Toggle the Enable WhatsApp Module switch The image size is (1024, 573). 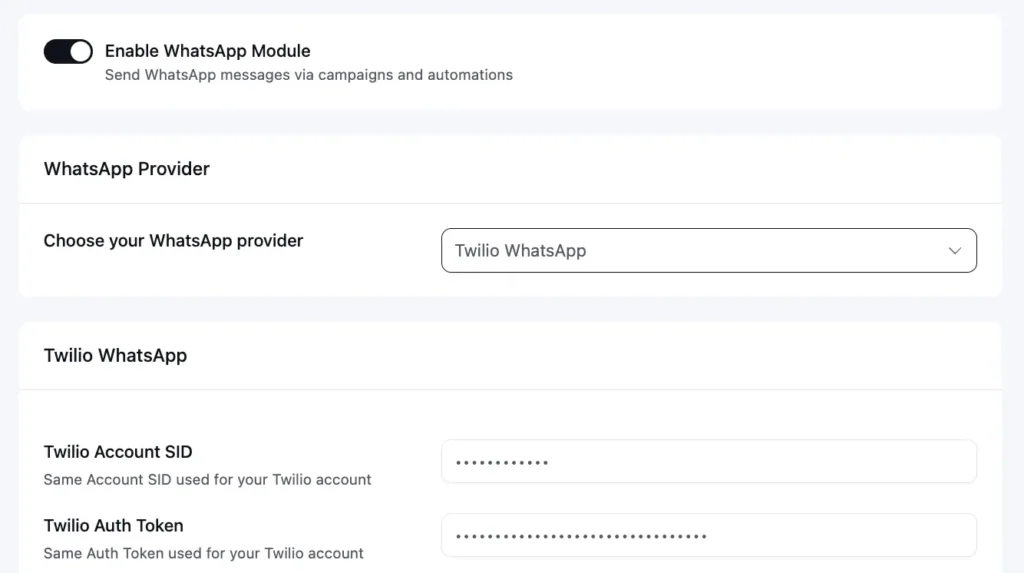68,51
